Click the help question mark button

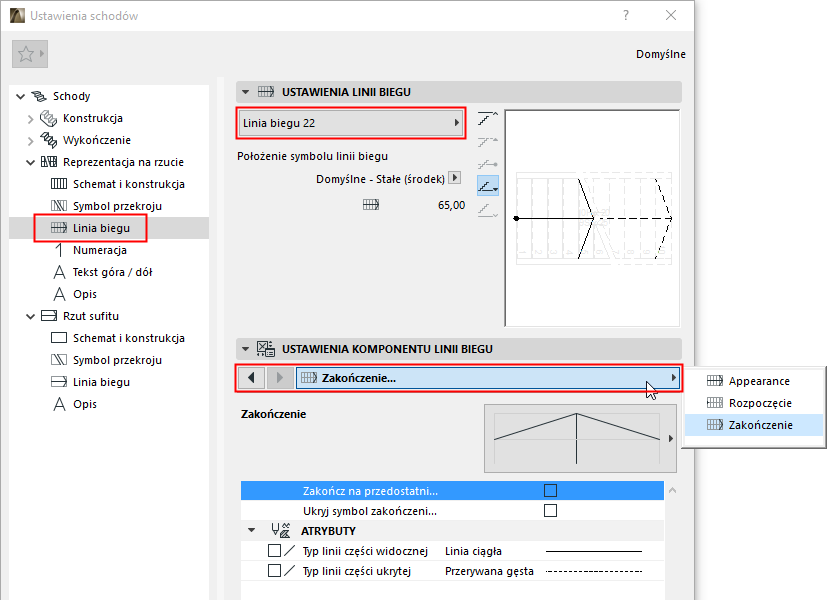tap(626, 15)
